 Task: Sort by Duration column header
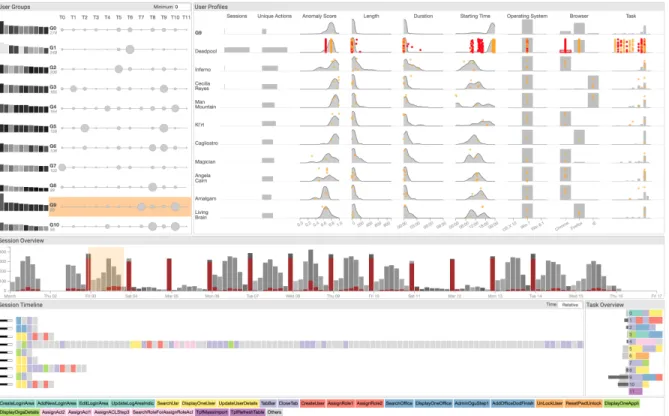tap(423, 16)
